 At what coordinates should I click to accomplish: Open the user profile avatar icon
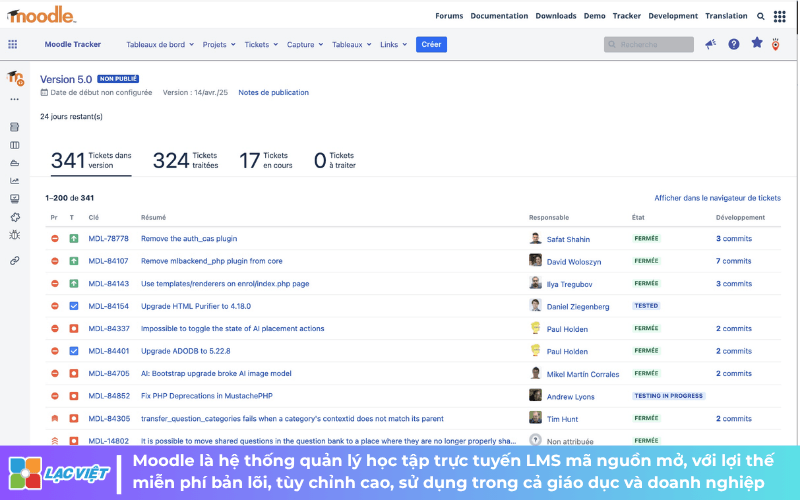(776, 44)
